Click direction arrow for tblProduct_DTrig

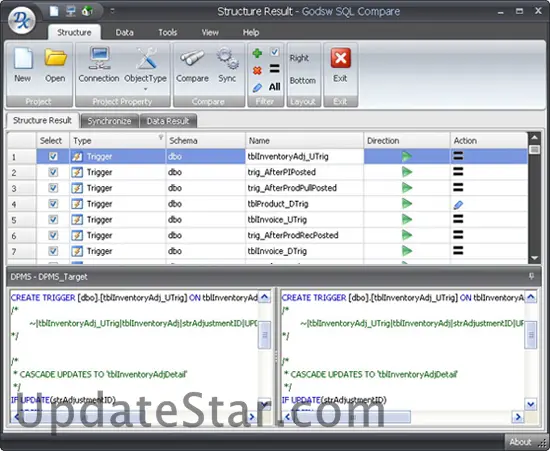tap(407, 203)
